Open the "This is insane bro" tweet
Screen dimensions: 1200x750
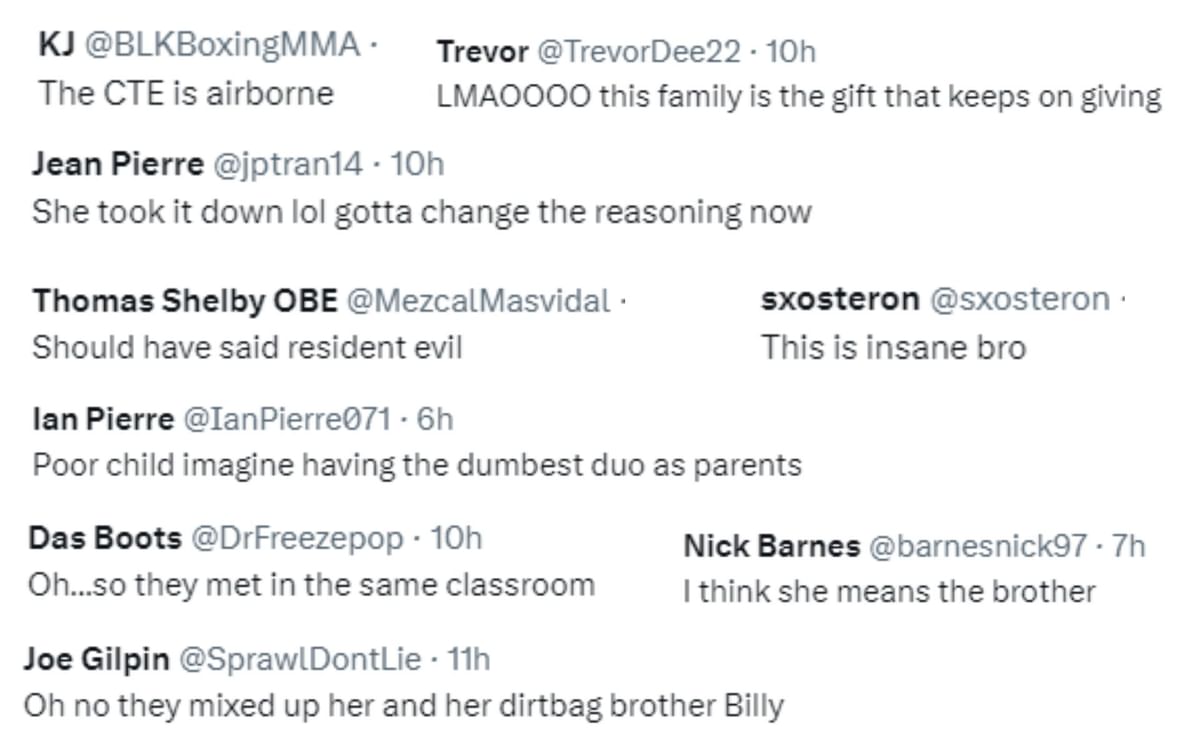tap(894, 347)
